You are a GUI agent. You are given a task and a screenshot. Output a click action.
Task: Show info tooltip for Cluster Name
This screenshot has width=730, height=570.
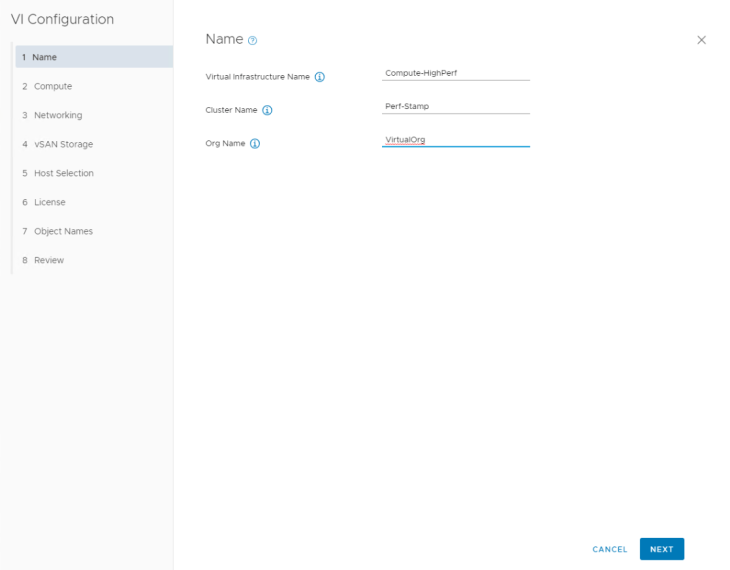(x=267, y=110)
